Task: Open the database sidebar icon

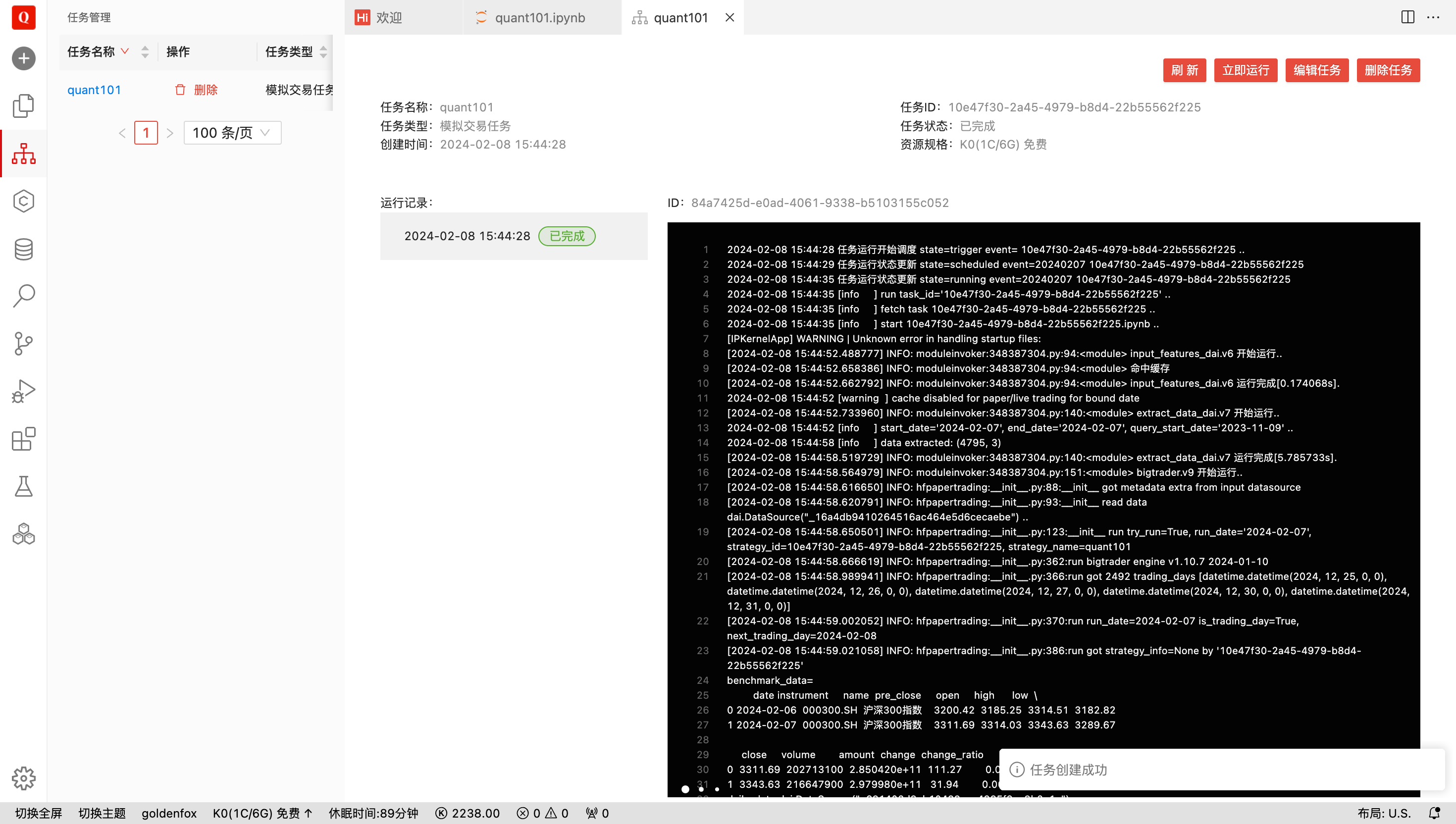Action: [23, 249]
